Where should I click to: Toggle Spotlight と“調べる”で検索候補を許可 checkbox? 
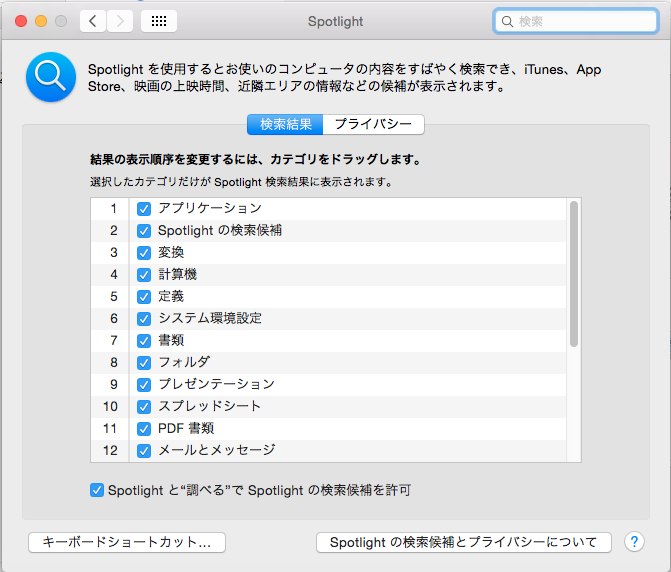pyautogui.click(x=97, y=490)
